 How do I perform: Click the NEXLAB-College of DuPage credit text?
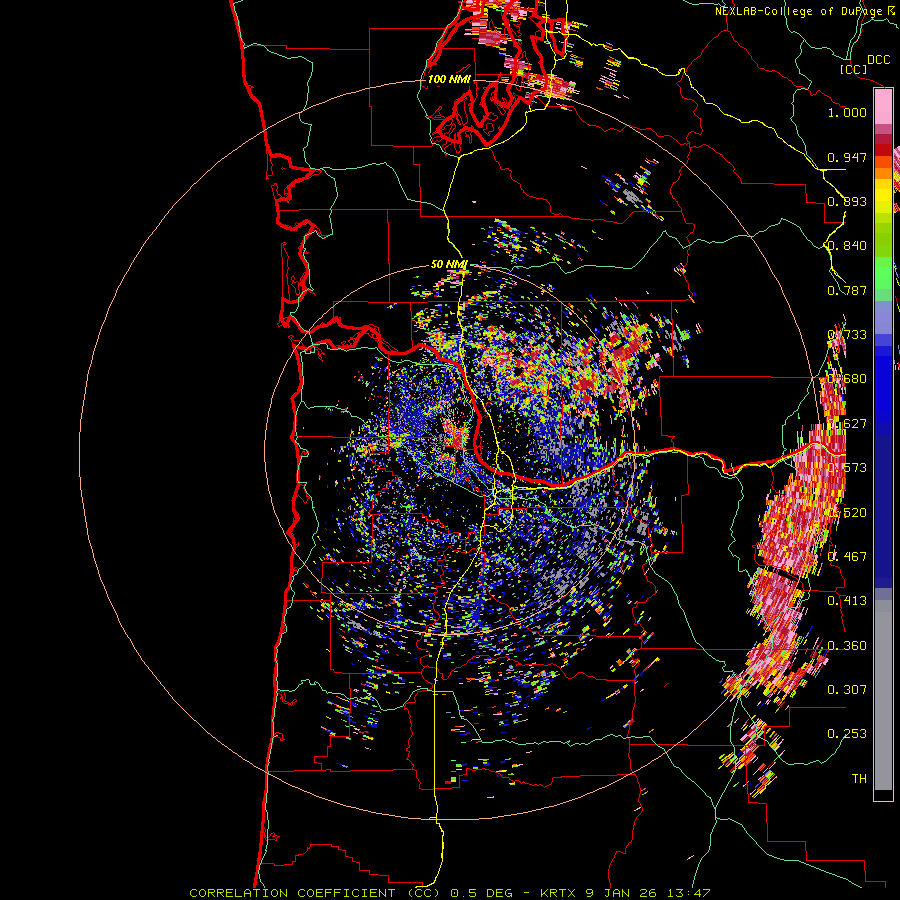[801, 11]
